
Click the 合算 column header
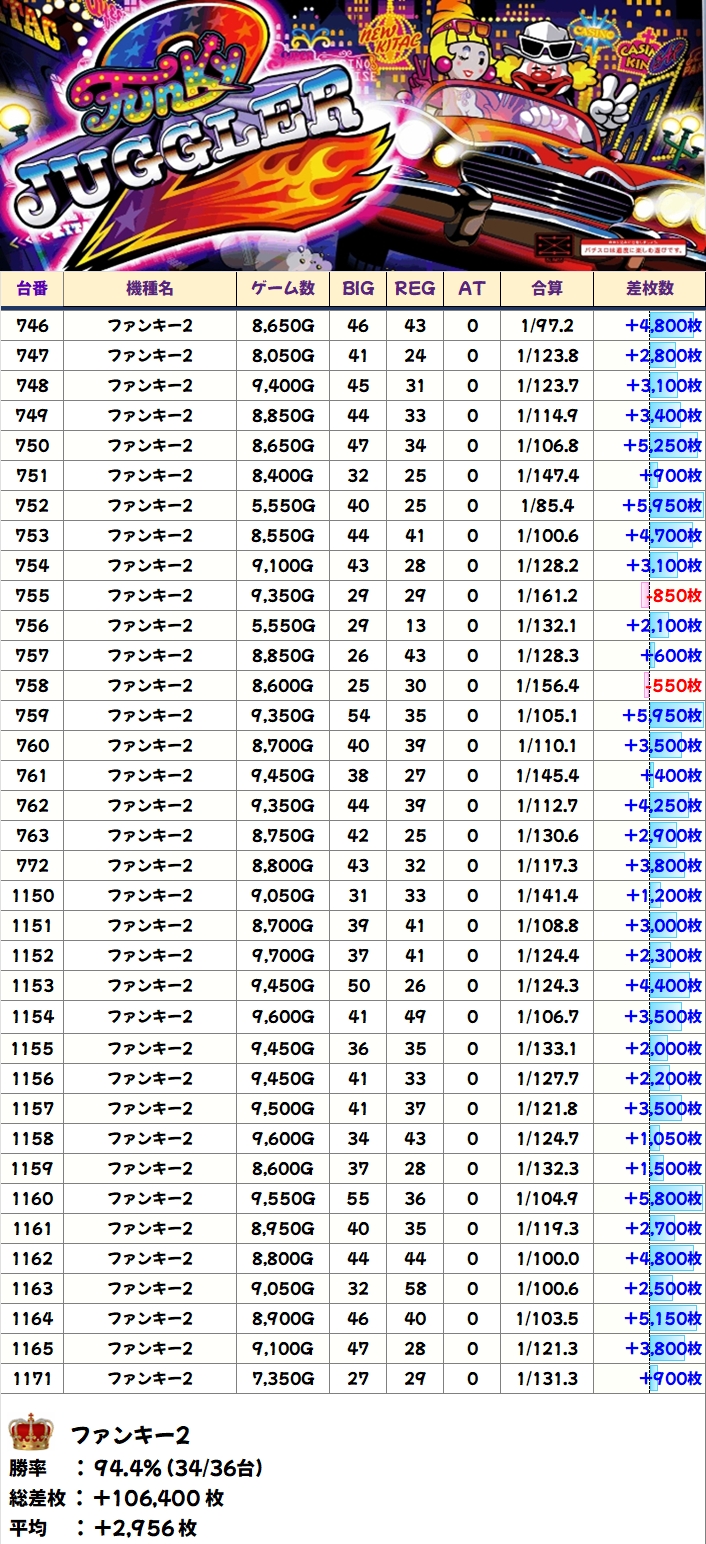coord(547,288)
